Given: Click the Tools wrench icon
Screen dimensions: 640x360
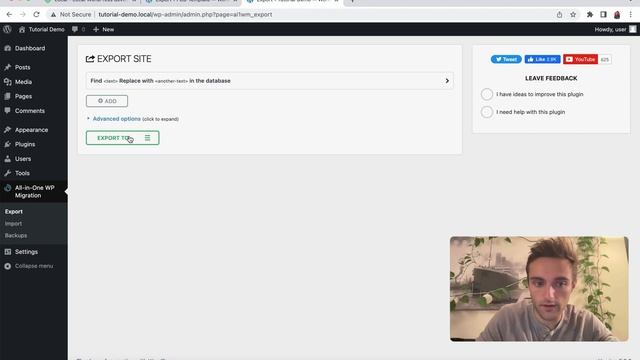Looking at the screenshot, I should 8,173.
